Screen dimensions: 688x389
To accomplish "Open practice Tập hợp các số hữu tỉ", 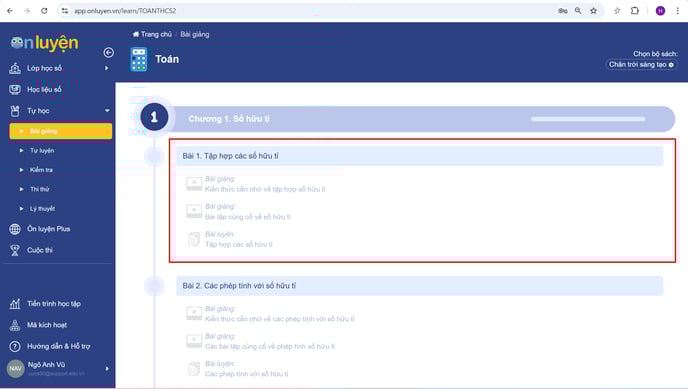I will (239, 244).
